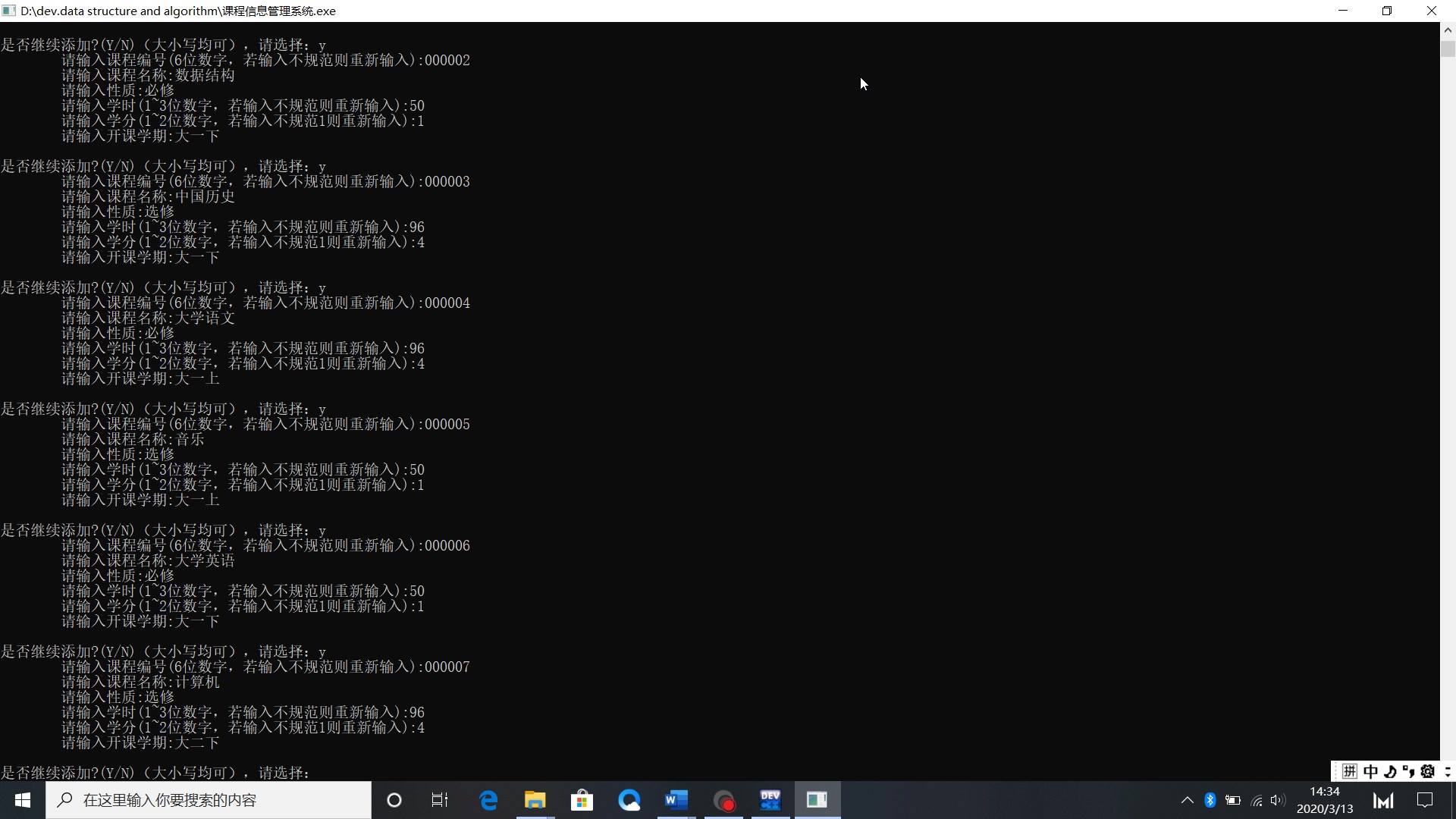Open File Explorer from the taskbar
This screenshot has width=1456, height=819.
[535, 800]
